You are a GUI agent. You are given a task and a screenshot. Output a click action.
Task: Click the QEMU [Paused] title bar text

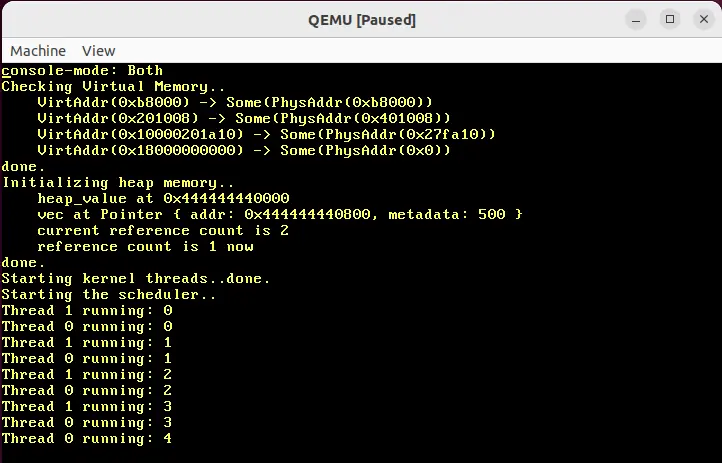(361, 20)
